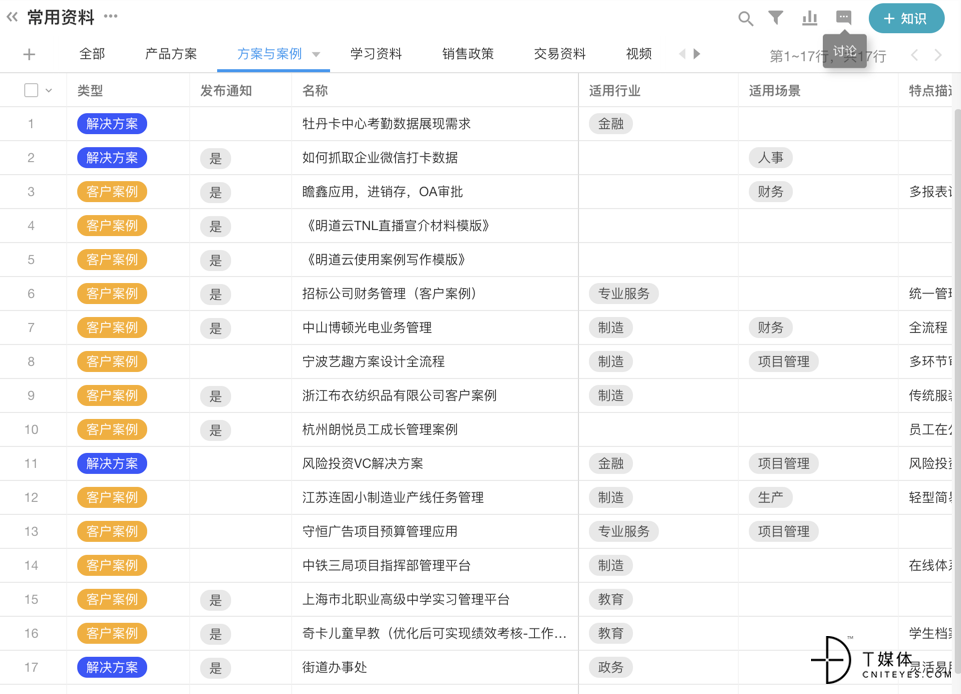Open record 招标公司财务管理（客户案例）
This screenshot has height=694, width=961.
tap(389, 294)
